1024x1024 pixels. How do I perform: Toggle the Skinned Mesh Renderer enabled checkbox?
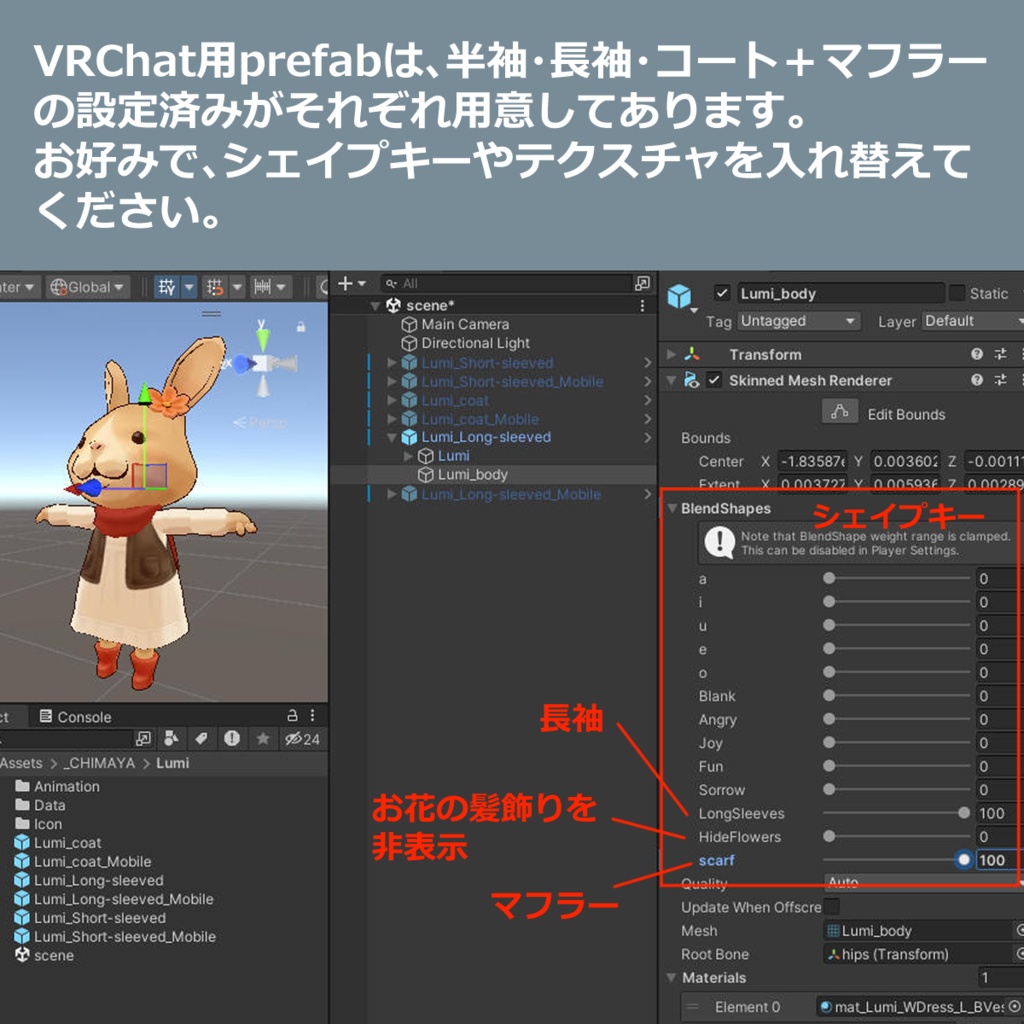coord(714,380)
